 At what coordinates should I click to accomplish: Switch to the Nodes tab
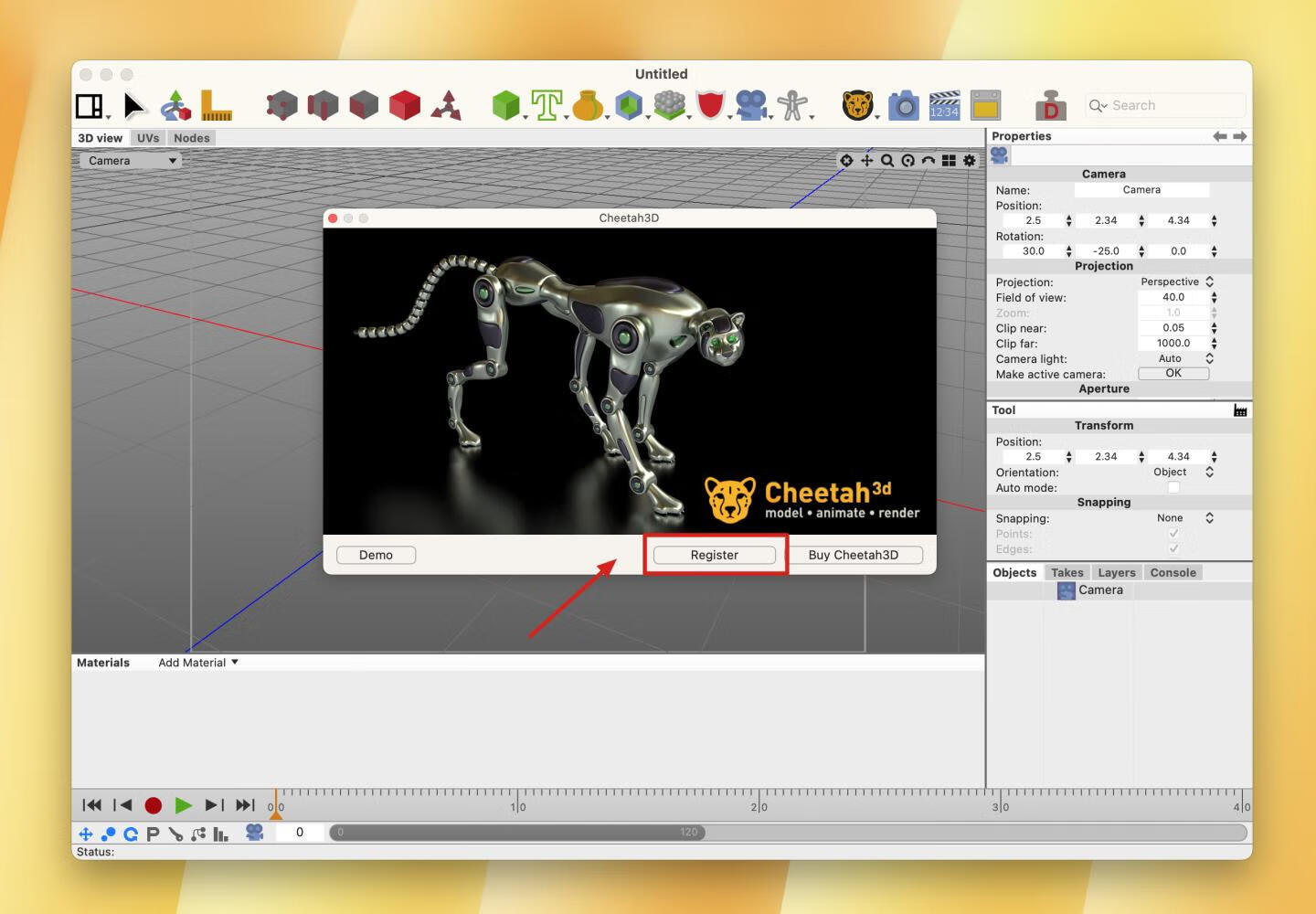tap(192, 138)
